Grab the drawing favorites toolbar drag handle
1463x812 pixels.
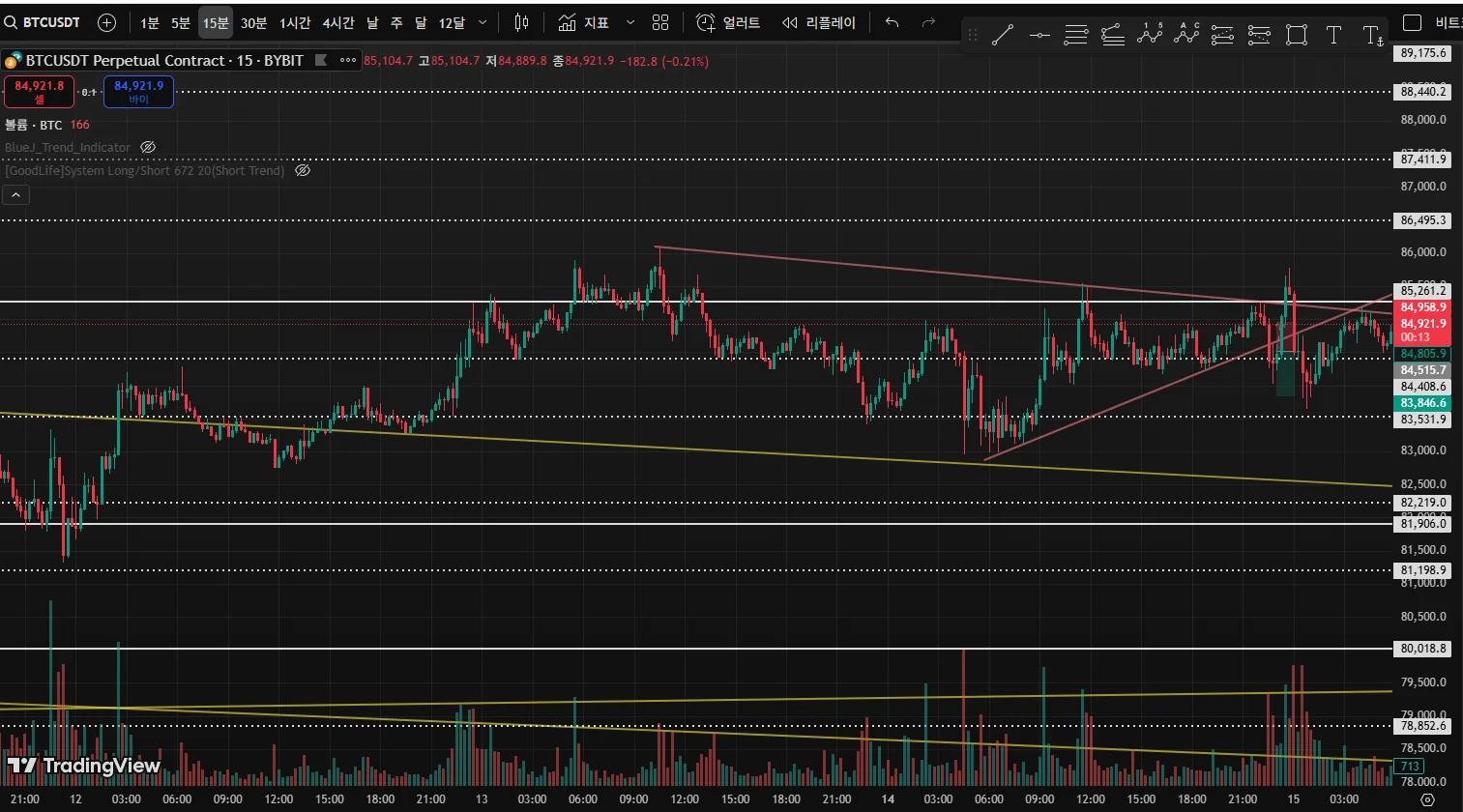pos(973,36)
